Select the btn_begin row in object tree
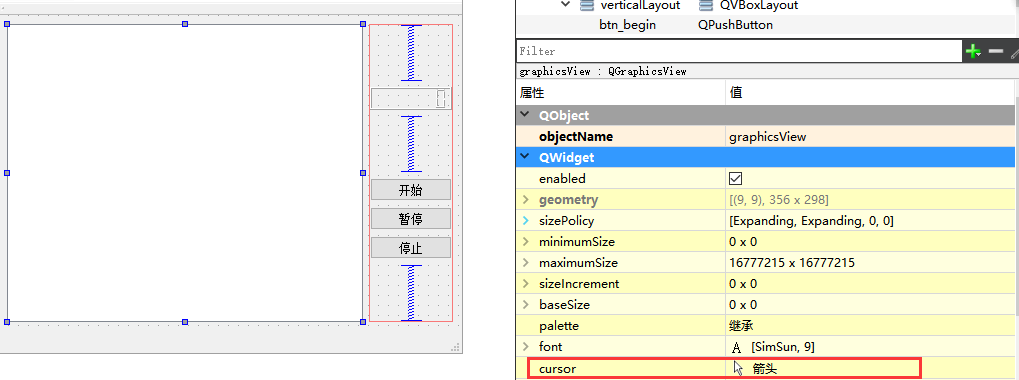This screenshot has height=380, width=1019. pyautogui.click(x=766, y=25)
